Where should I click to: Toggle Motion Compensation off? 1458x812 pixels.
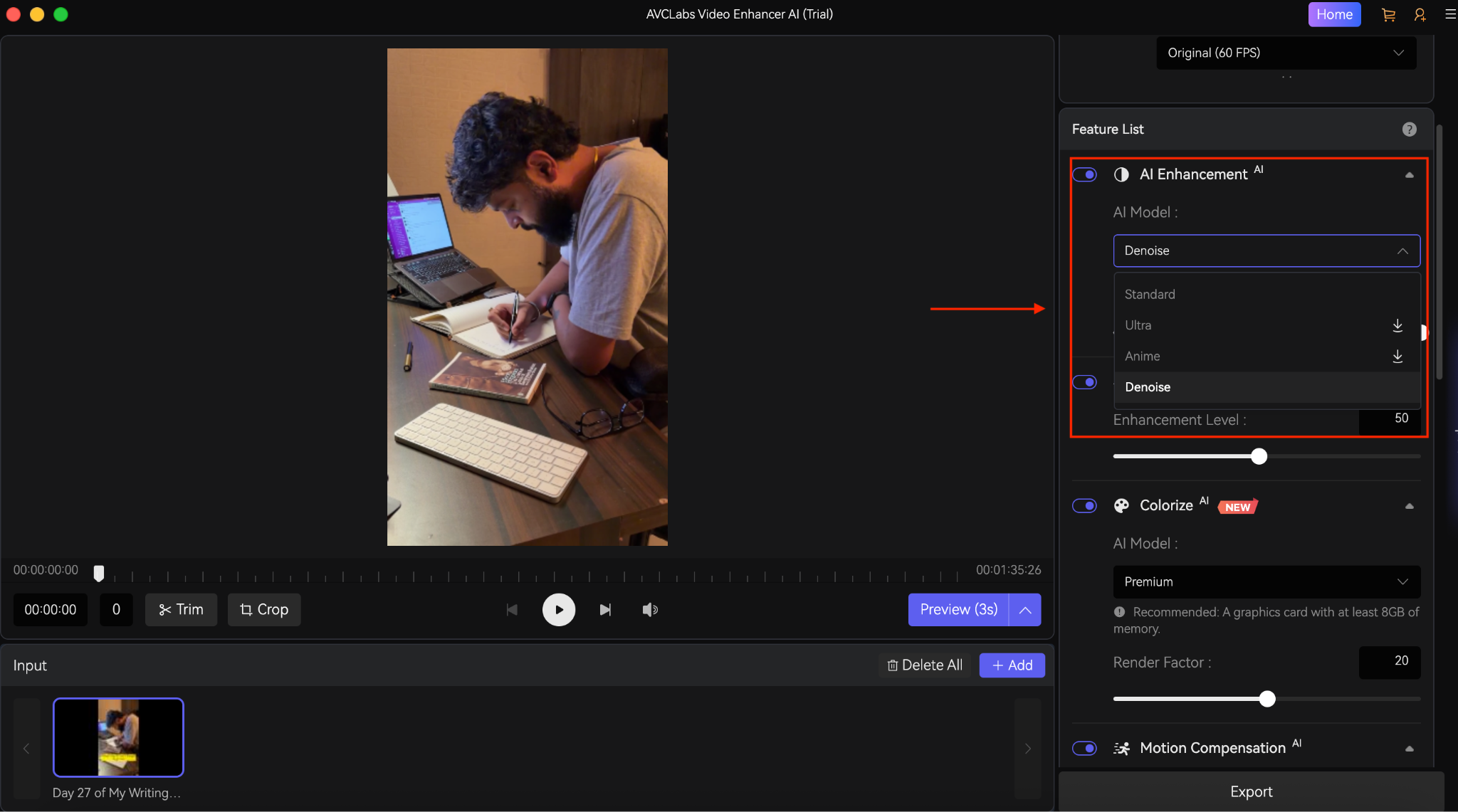tap(1084, 748)
